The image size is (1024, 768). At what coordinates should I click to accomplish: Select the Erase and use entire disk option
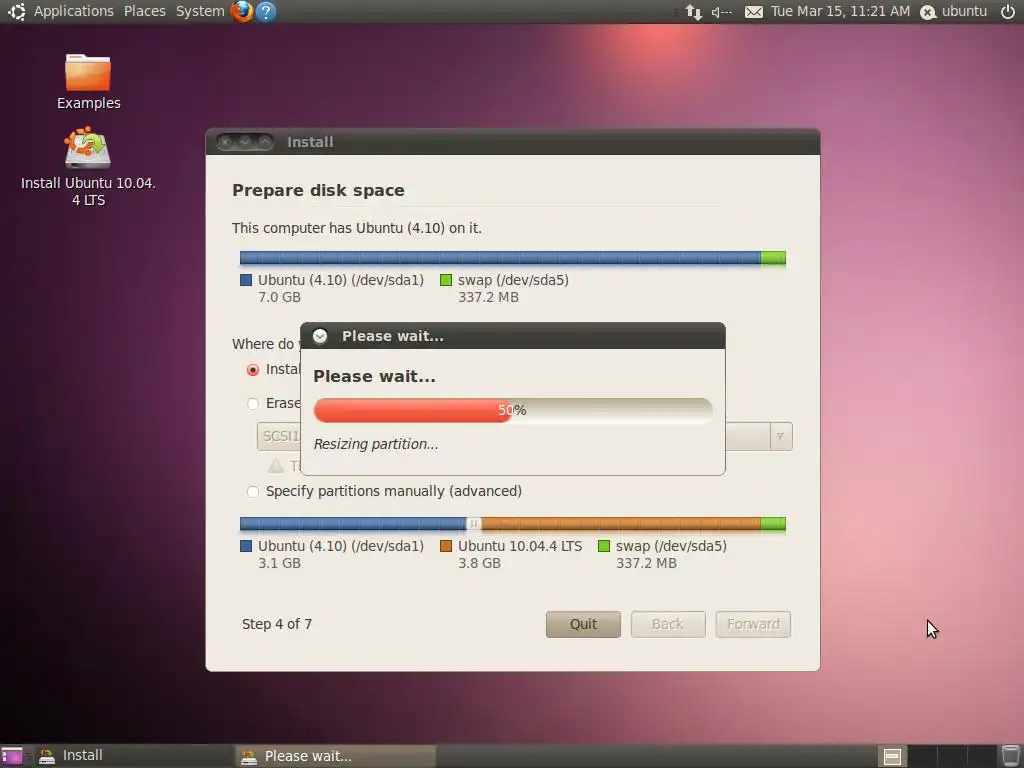(253, 404)
